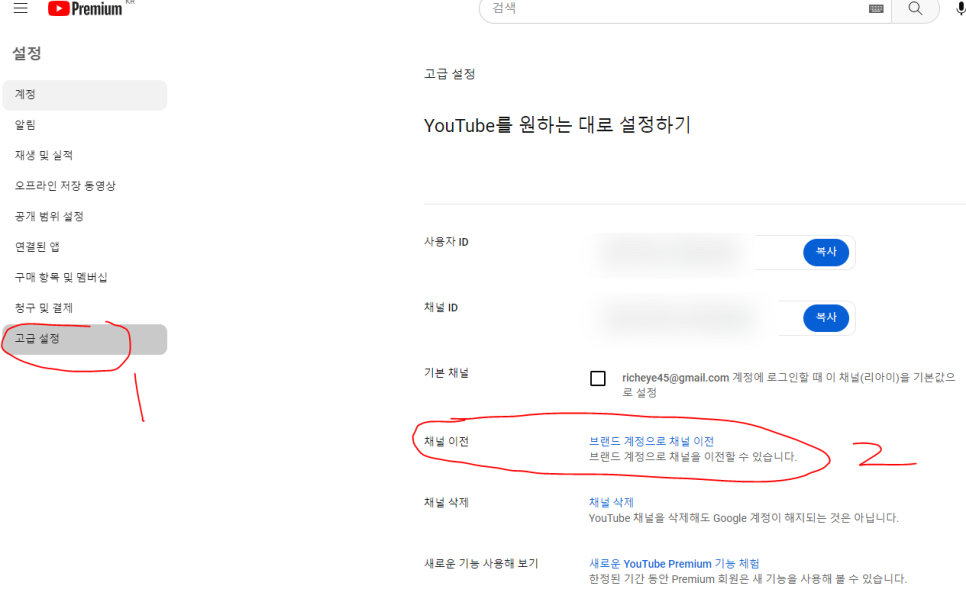
Task: Check the 기본 채널 default checkbox
Action: 598,378
